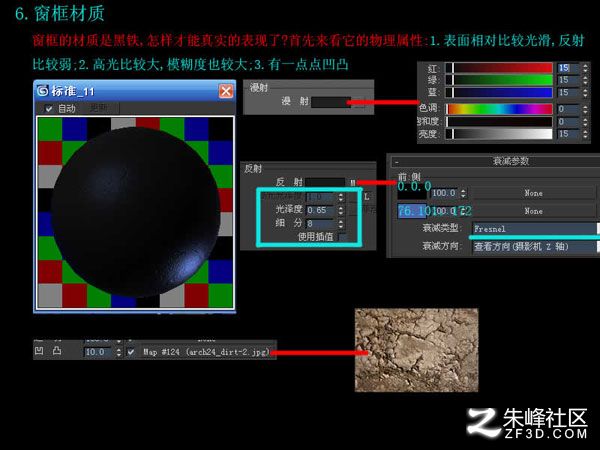This screenshot has height=450, width=600.
Task: Click the blue value spinner arrows
Action: pos(585,92)
